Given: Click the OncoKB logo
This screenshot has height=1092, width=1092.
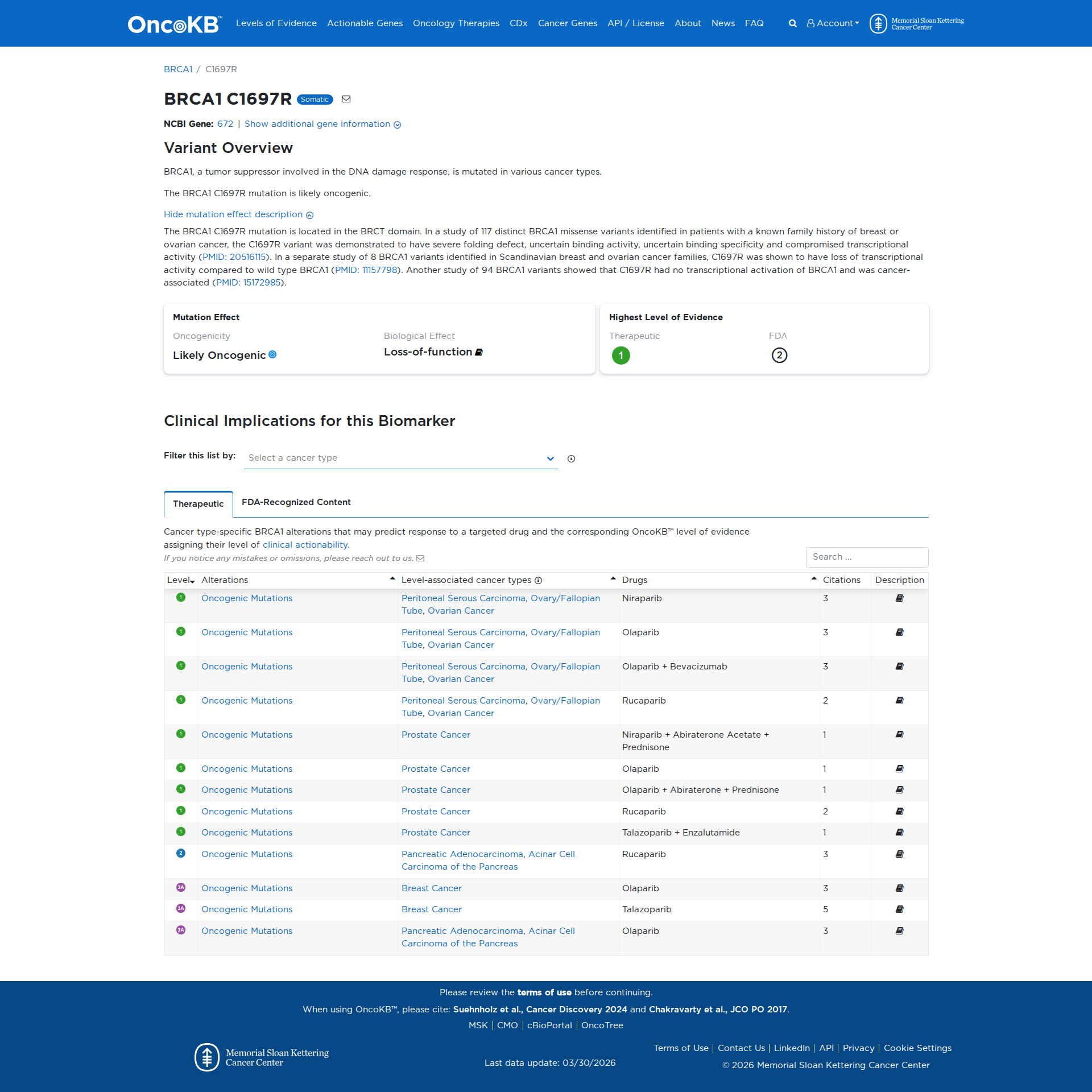Looking at the screenshot, I should (x=175, y=24).
